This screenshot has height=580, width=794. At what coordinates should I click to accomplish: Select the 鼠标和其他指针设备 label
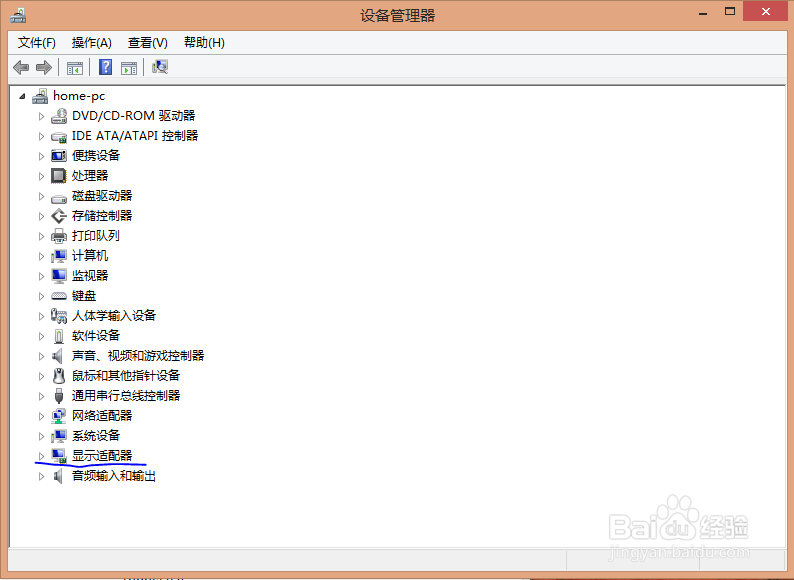click(x=126, y=375)
